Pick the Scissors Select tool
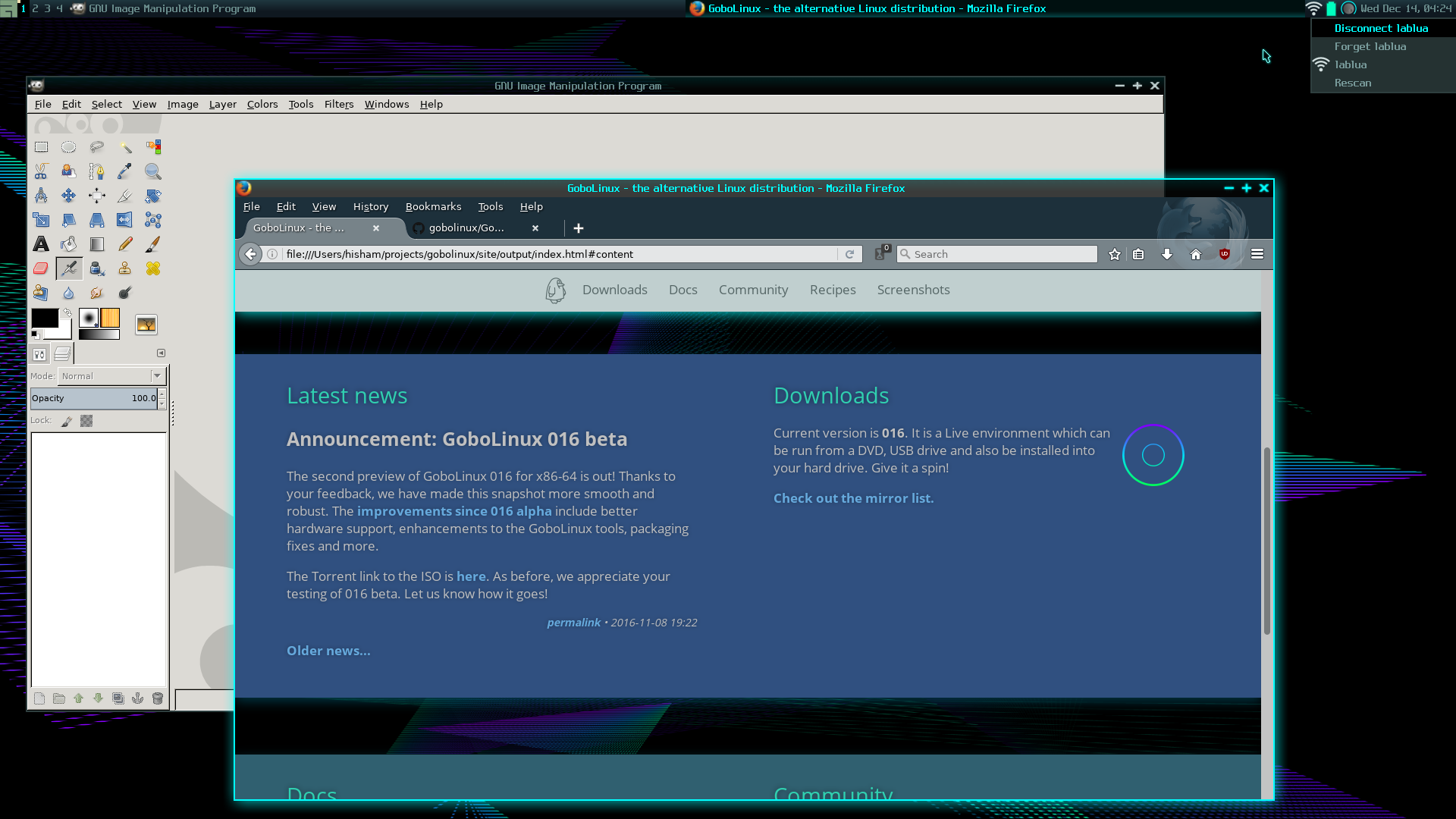This screenshot has width=1456, height=819. pyautogui.click(x=41, y=171)
